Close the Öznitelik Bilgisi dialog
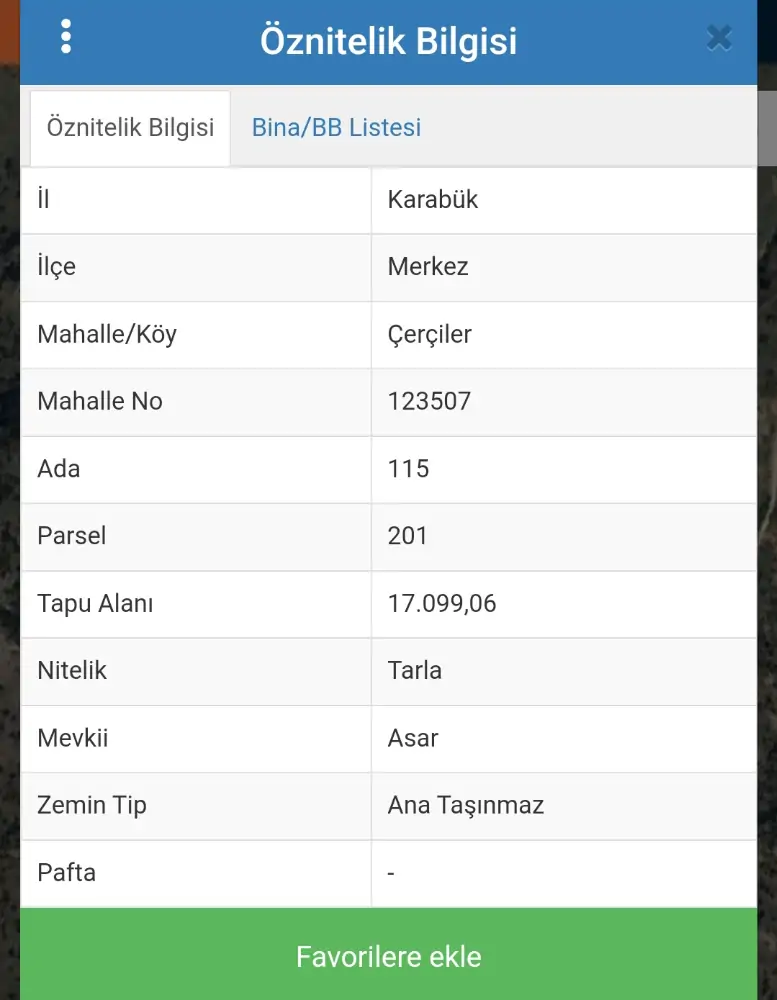This screenshot has height=1000, width=777. (719, 38)
